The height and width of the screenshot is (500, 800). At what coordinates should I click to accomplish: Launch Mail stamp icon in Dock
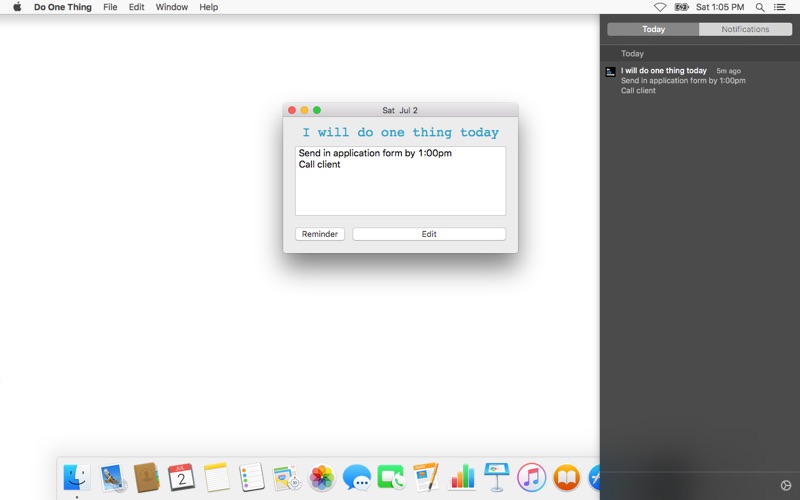point(113,478)
